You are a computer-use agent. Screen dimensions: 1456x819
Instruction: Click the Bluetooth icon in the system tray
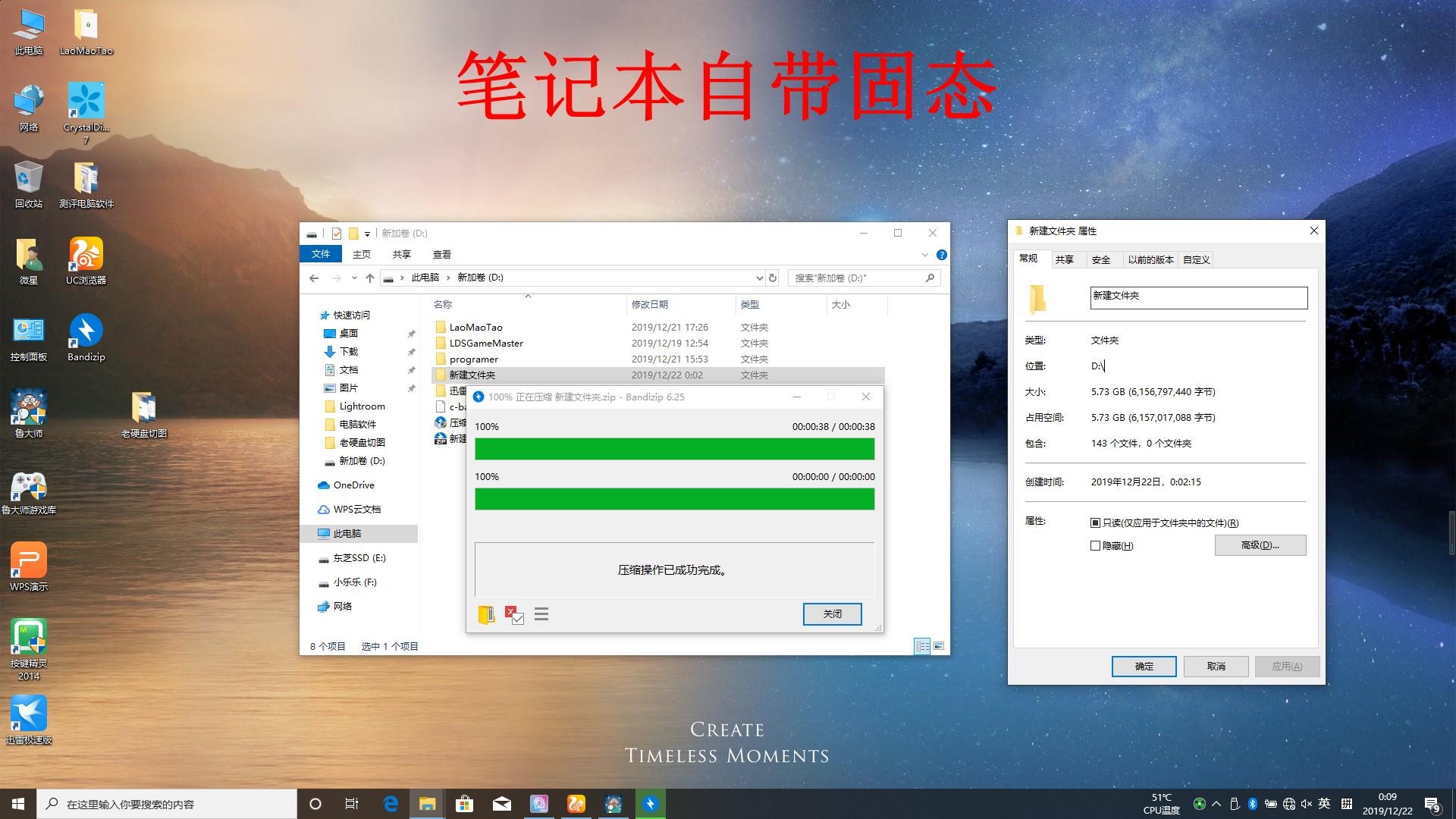click(1252, 803)
